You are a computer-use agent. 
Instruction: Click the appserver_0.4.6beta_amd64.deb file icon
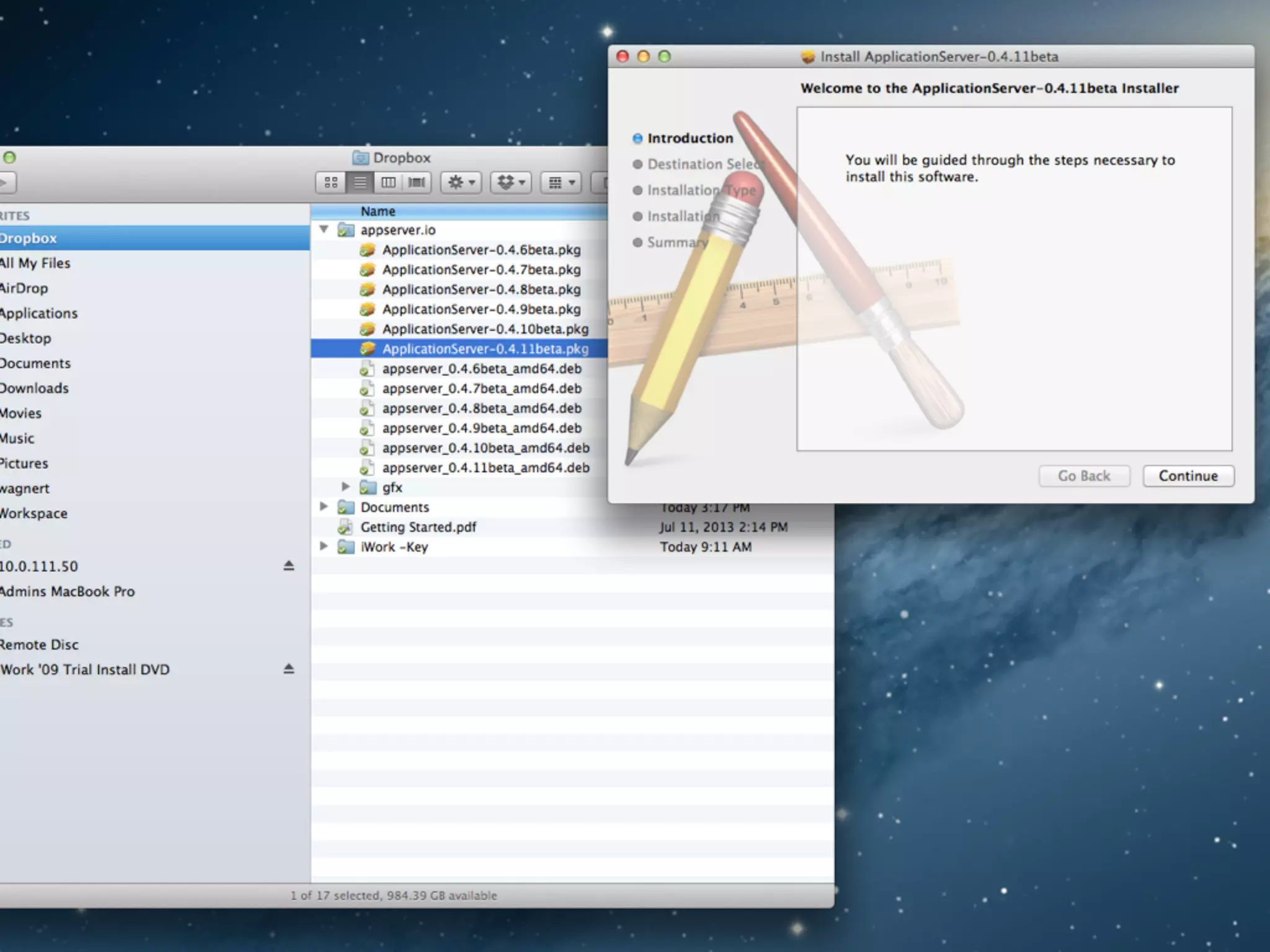click(x=367, y=369)
